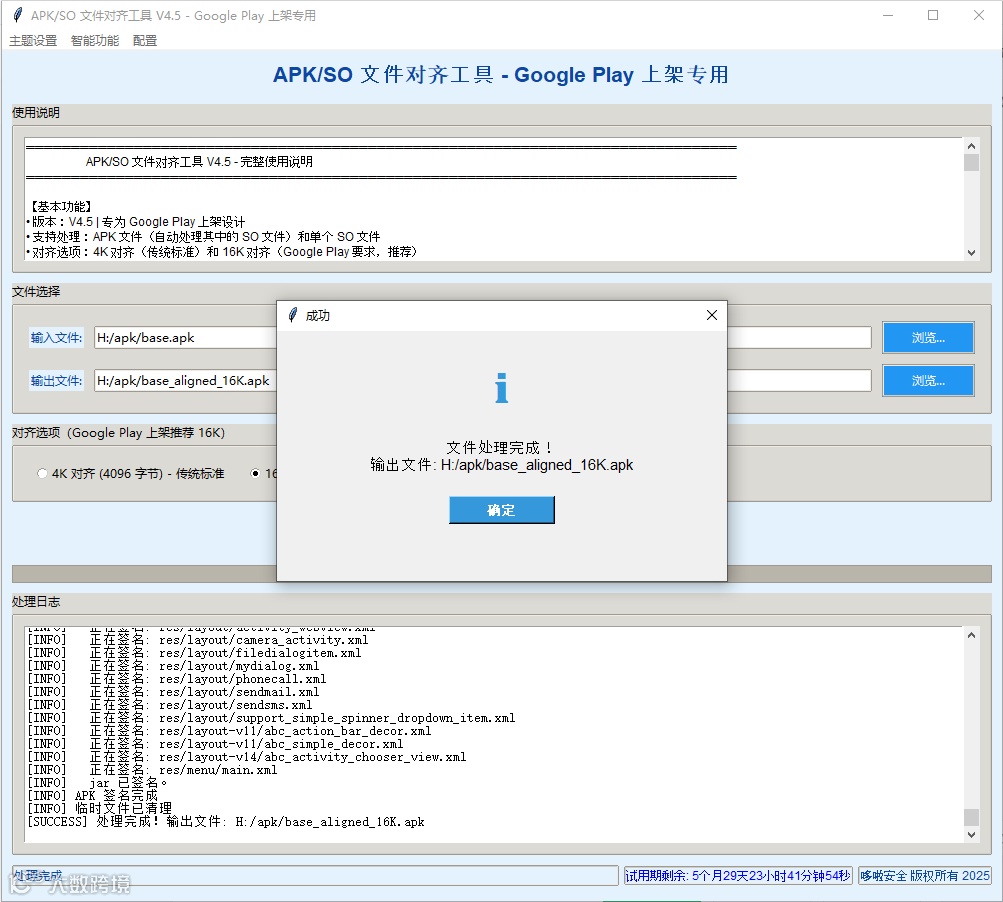The image size is (1003, 902).
Task: Click log line APK 签名完成
Action: tap(92, 795)
